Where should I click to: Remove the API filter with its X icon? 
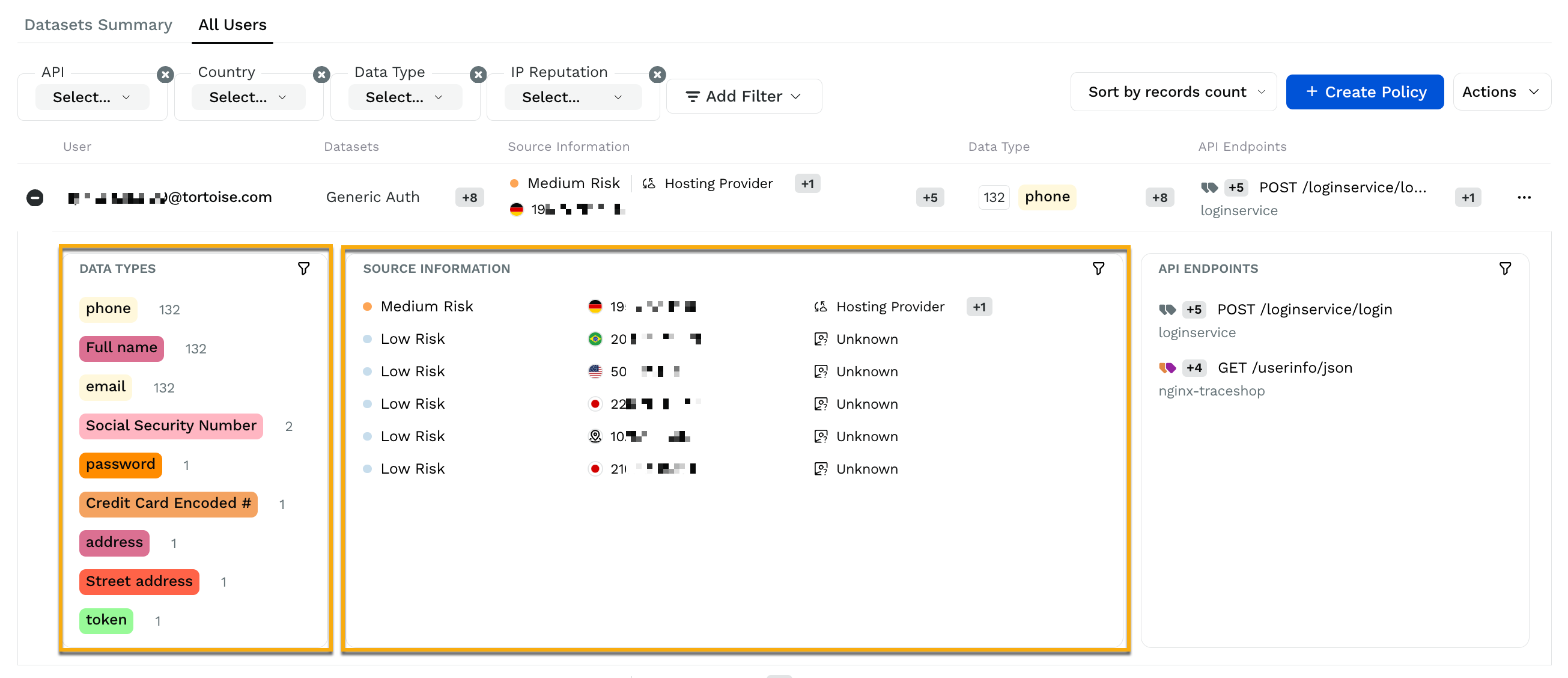point(165,75)
